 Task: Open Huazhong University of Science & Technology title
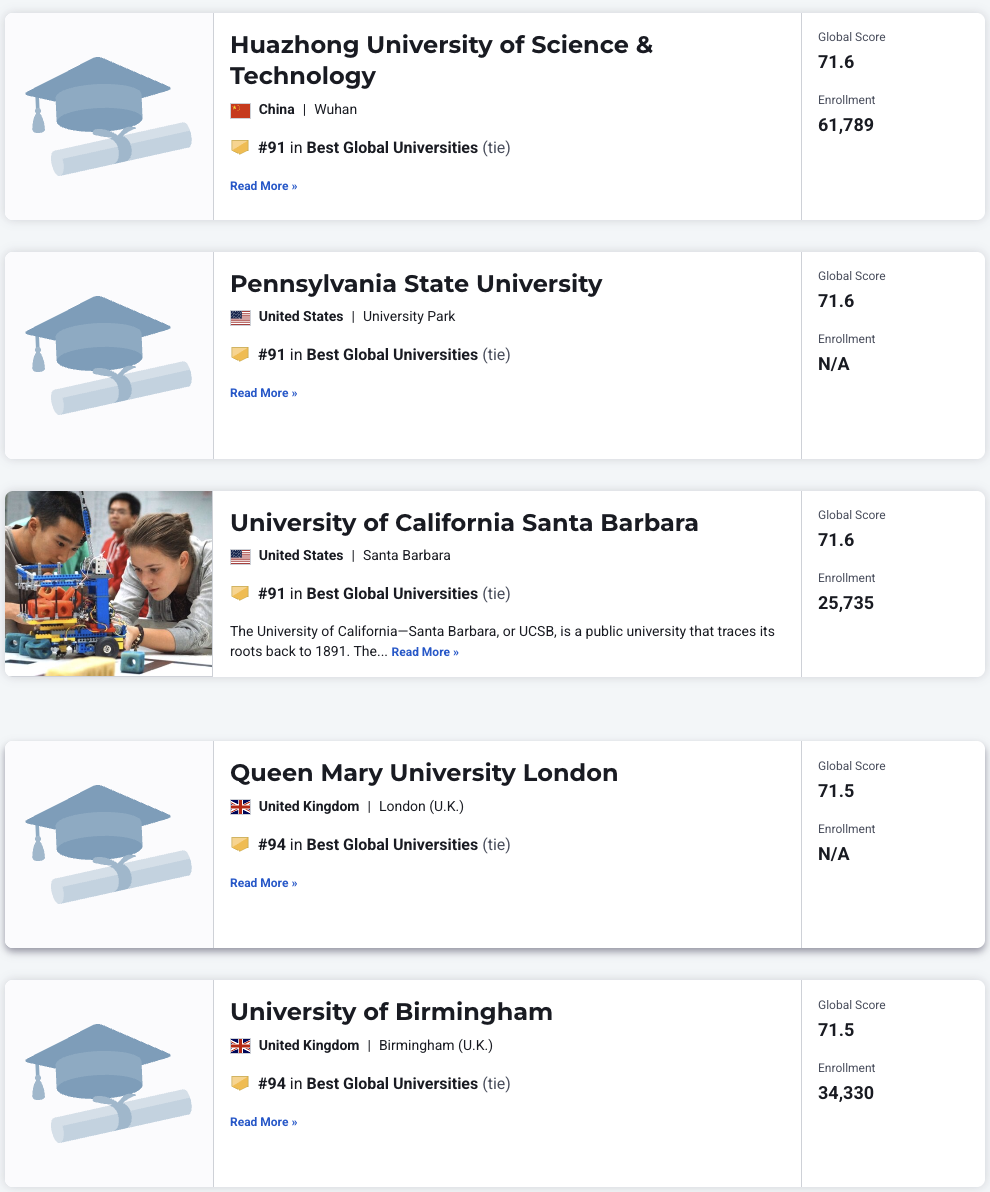pyautogui.click(x=441, y=60)
